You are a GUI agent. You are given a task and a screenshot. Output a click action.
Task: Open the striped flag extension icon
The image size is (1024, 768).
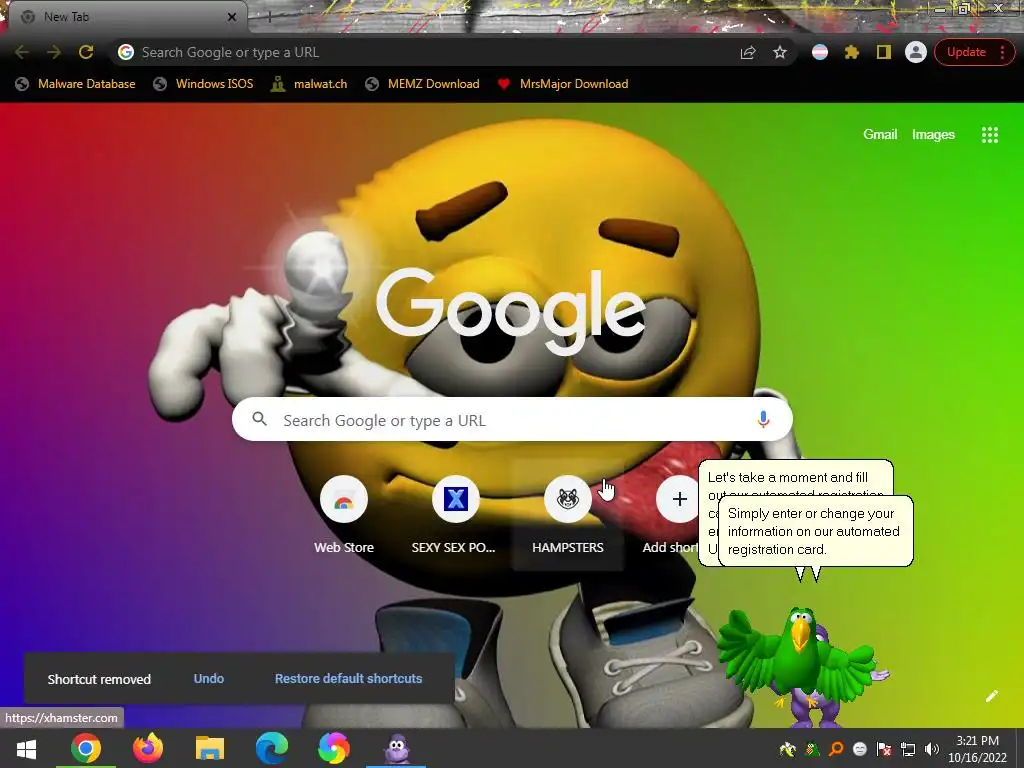[x=820, y=52]
